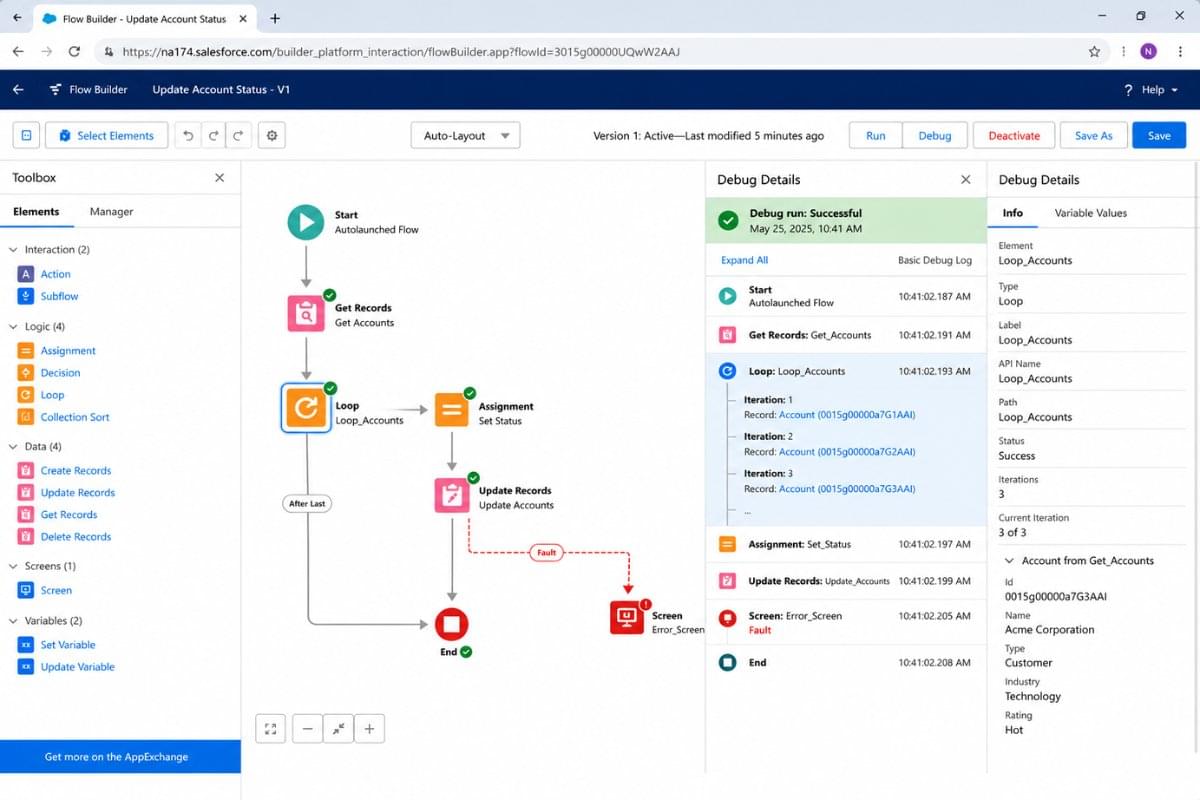
Task: Open the Help dropdown menu
Action: point(1151,90)
